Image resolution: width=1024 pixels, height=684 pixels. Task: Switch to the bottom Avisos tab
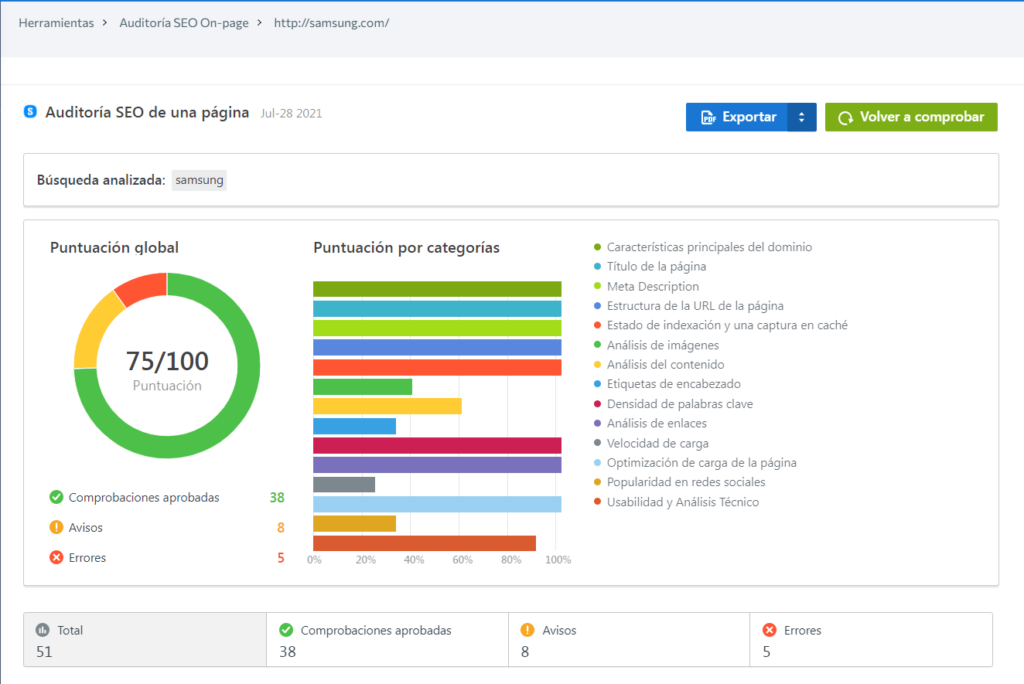pos(629,640)
